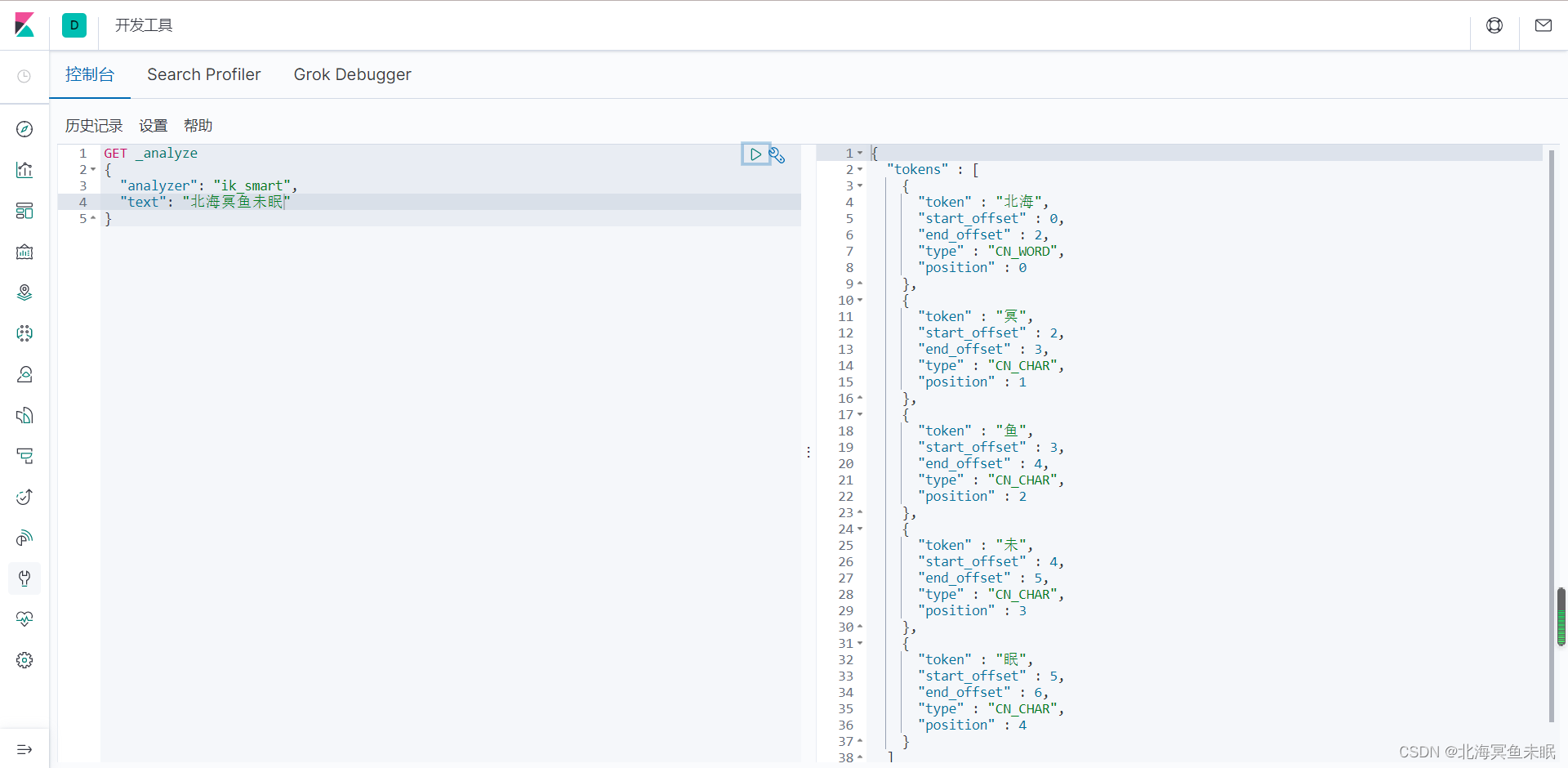Switch to 控制台 tab
Image resolution: width=1568 pixels, height=768 pixels.
tap(90, 74)
